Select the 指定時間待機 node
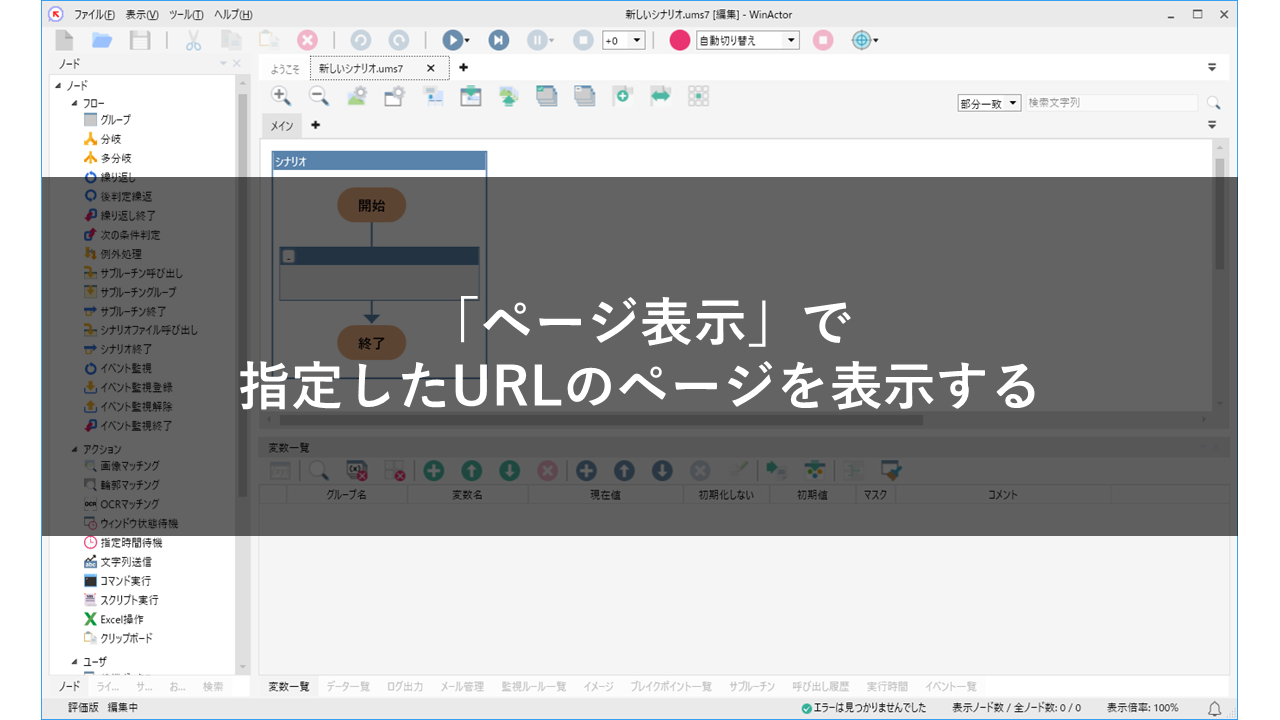 [x=131, y=542]
